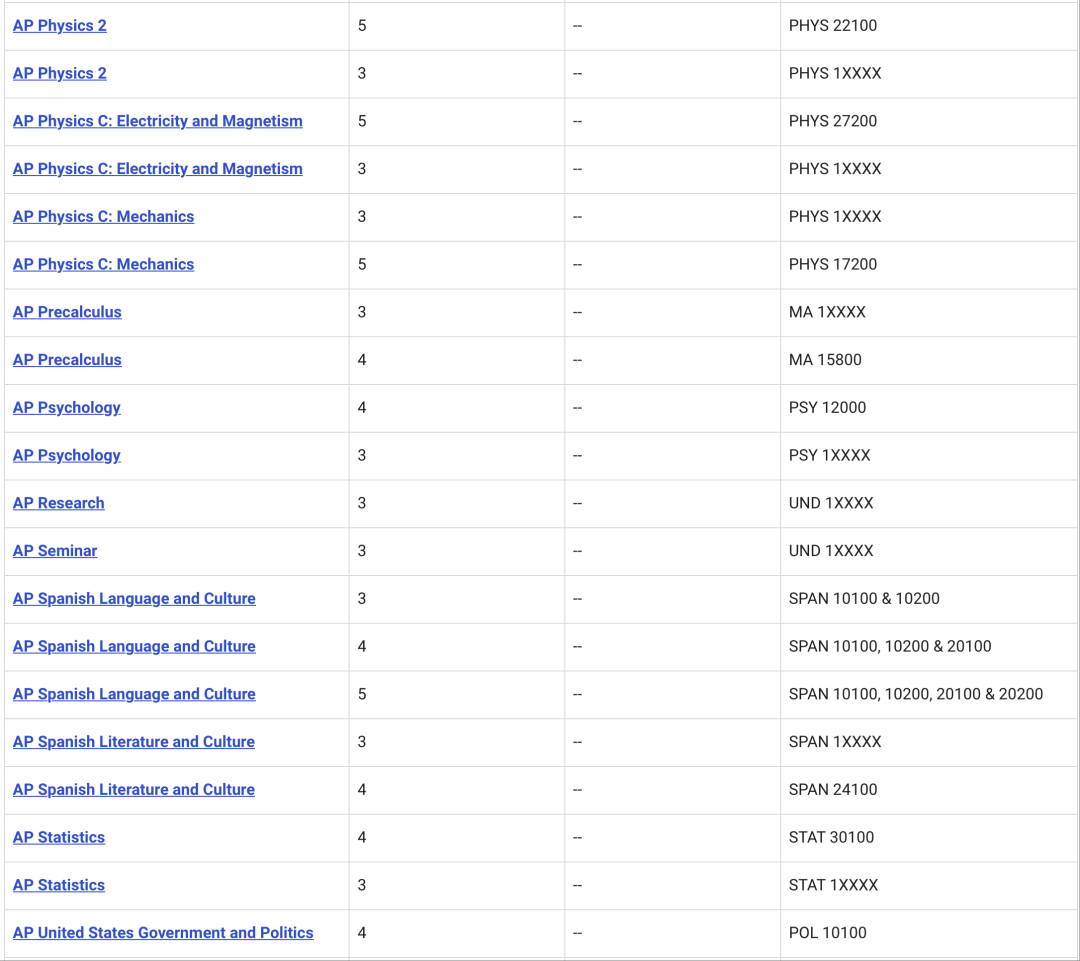This screenshot has height=961, width=1080.
Task: Click AP Psychology link in PSY 1XXXX row
Action: click(66, 456)
